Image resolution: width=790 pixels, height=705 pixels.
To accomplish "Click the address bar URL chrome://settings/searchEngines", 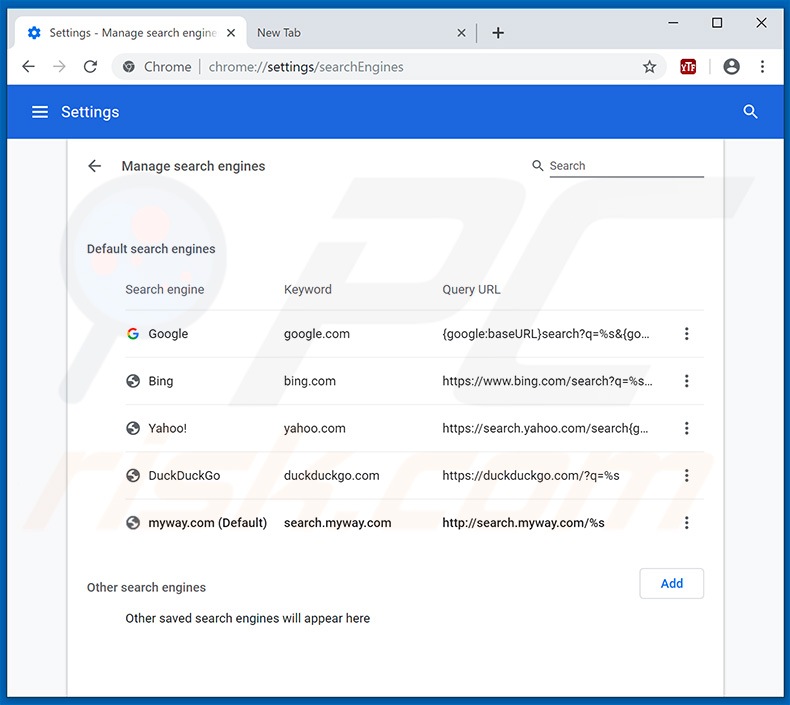I will (306, 67).
